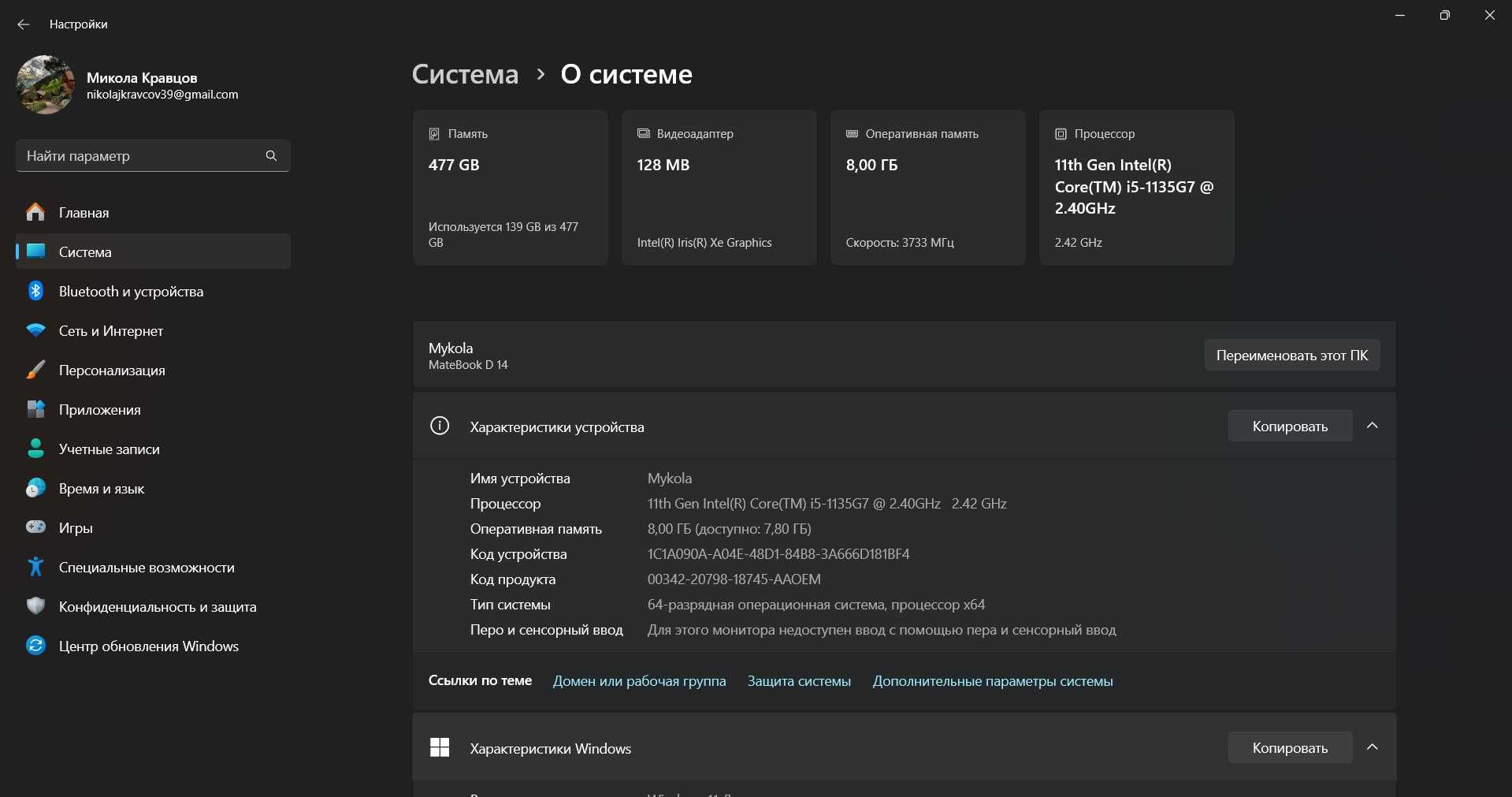Go to Конфиденциальность и защита
The width and height of the screenshot is (1512, 797).
(153, 606)
